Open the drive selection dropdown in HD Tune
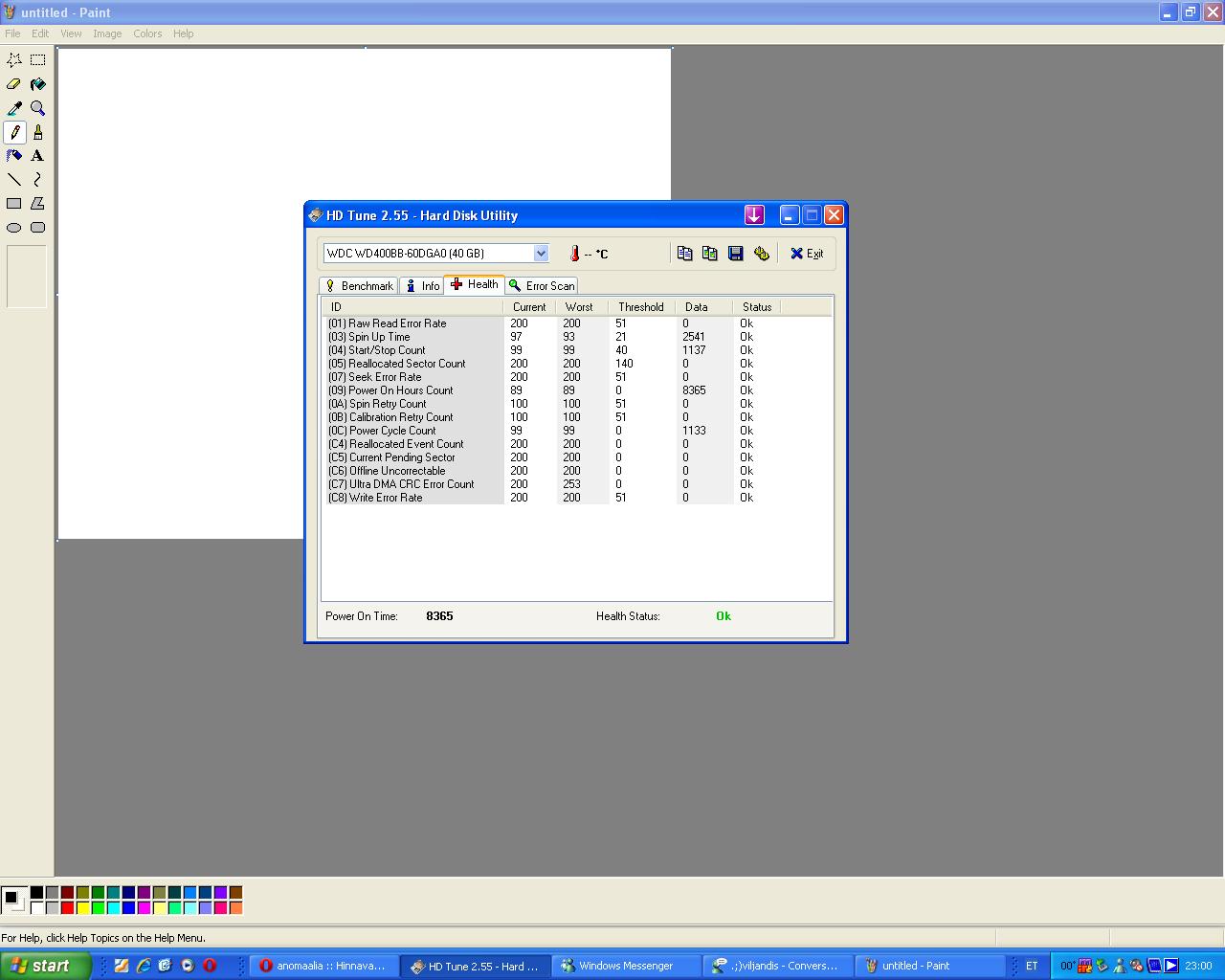The width and height of the screenshot is (1225, 980). tap(541, 254)
